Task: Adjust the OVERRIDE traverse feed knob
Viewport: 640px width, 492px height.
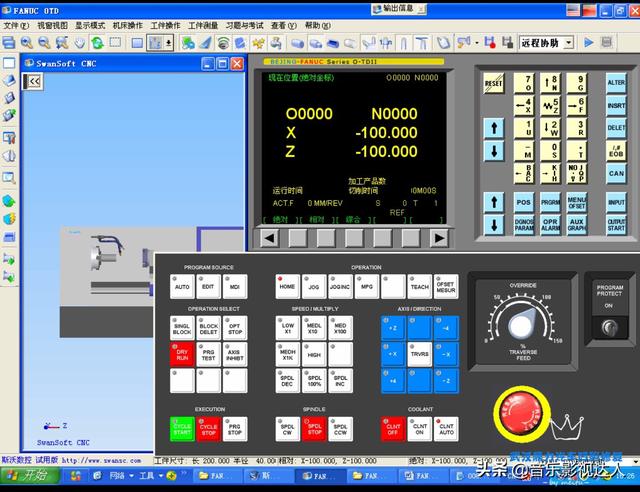Action: pos(522,324)
